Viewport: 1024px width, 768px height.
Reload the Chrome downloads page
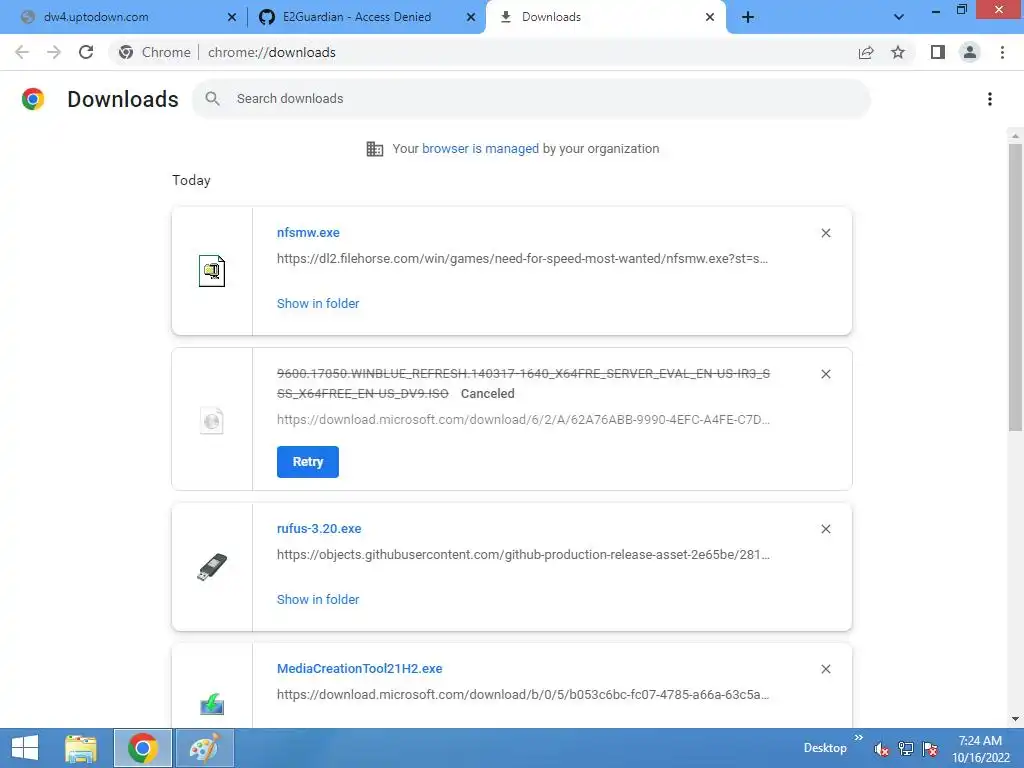pyautogui.click(x=86, y=52)
